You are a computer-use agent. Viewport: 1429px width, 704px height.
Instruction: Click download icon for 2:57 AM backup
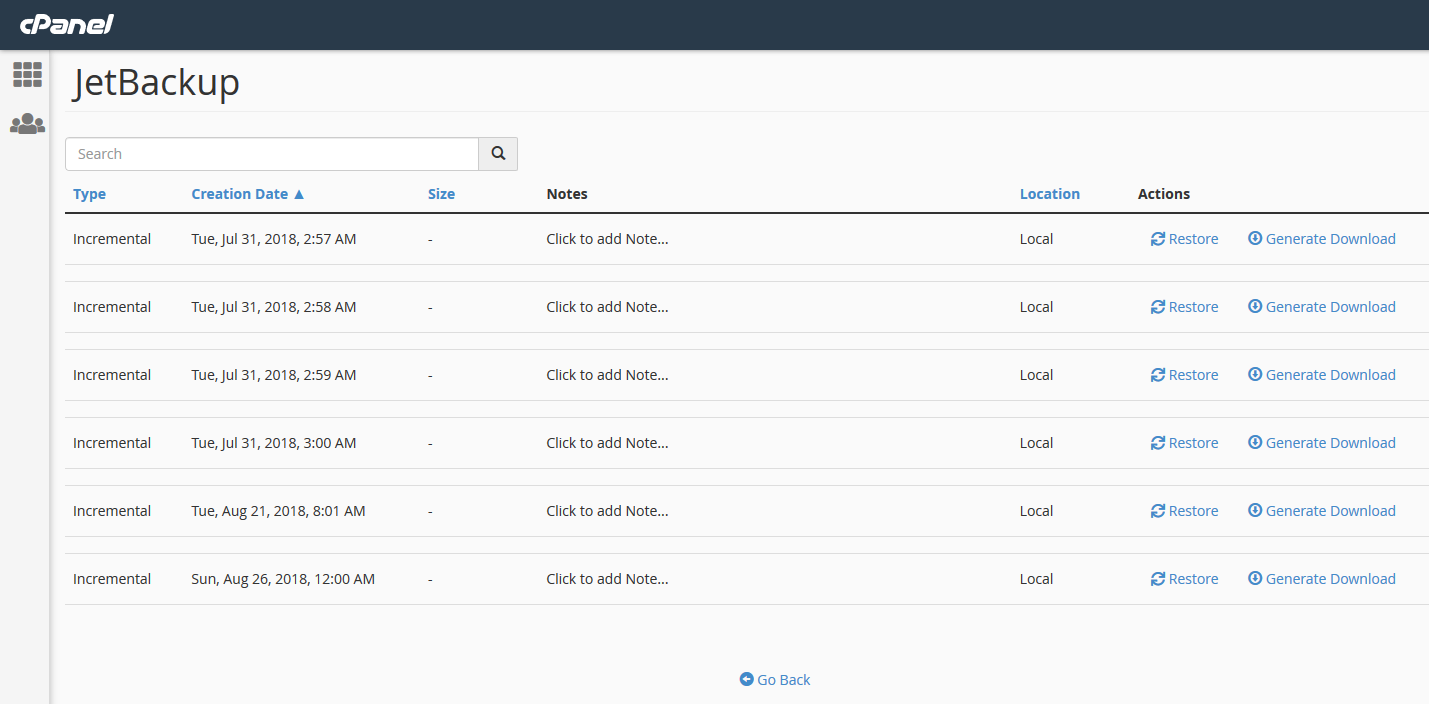1255,238
